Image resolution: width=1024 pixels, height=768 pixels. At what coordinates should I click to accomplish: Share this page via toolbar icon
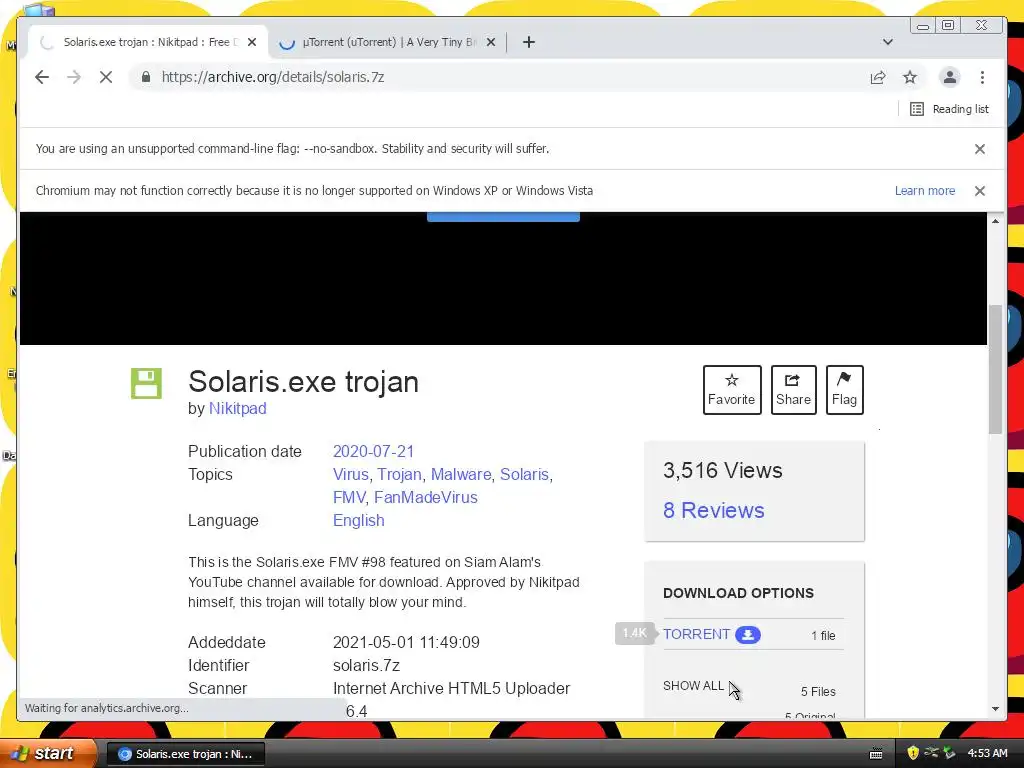(x=878, y=77)
